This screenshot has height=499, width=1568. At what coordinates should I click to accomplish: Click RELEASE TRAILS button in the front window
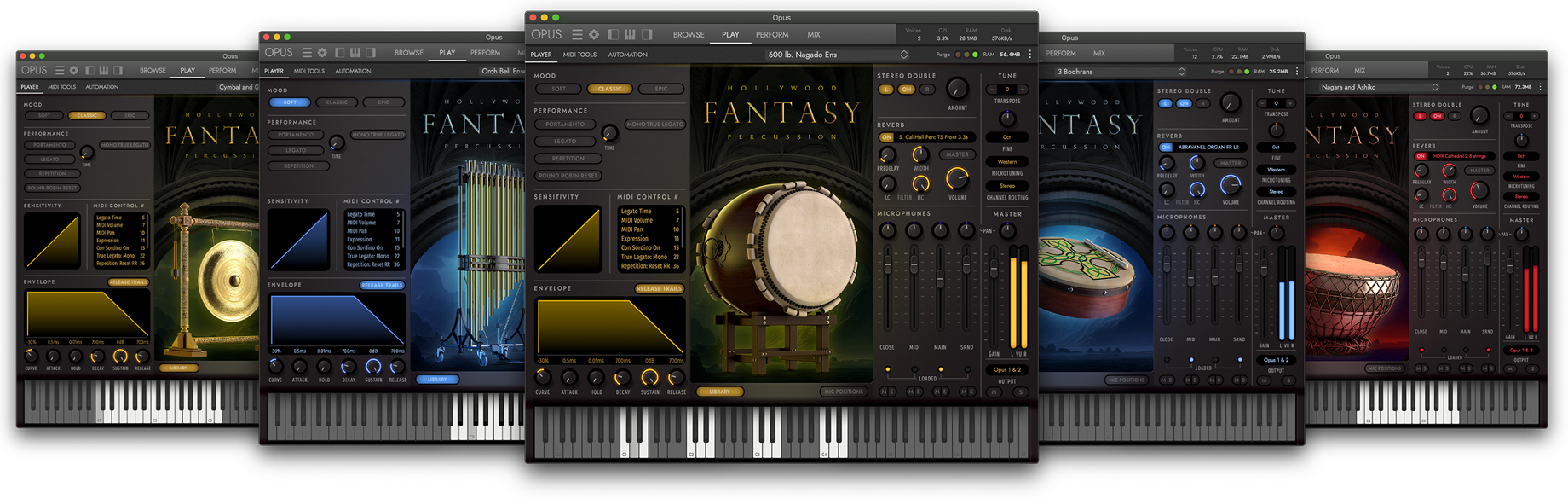660,288
